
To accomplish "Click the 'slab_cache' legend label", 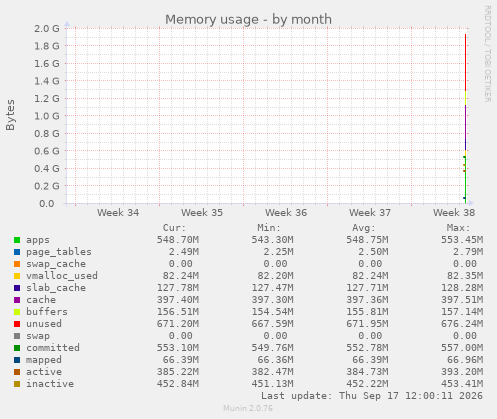I will point(56,288).
